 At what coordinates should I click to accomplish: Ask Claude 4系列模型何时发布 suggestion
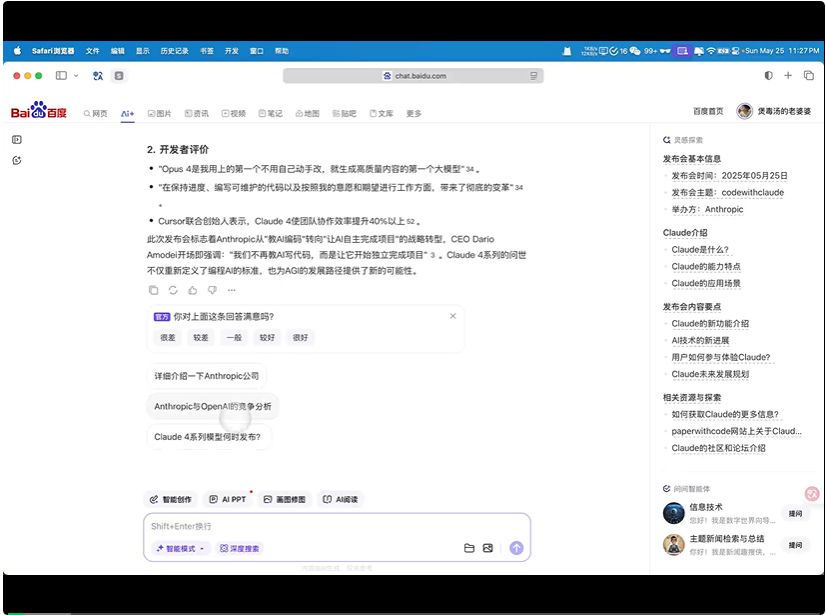(208, 437)
